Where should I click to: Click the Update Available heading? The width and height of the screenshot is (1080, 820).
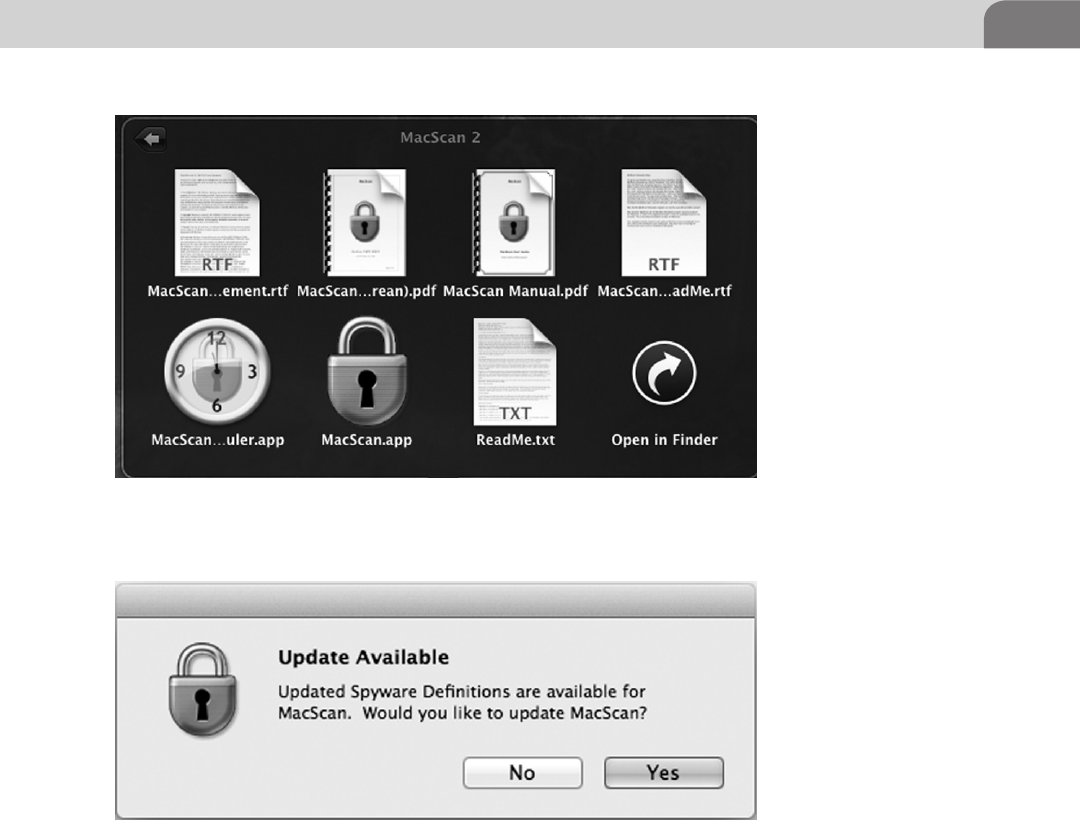click(364, 658)
